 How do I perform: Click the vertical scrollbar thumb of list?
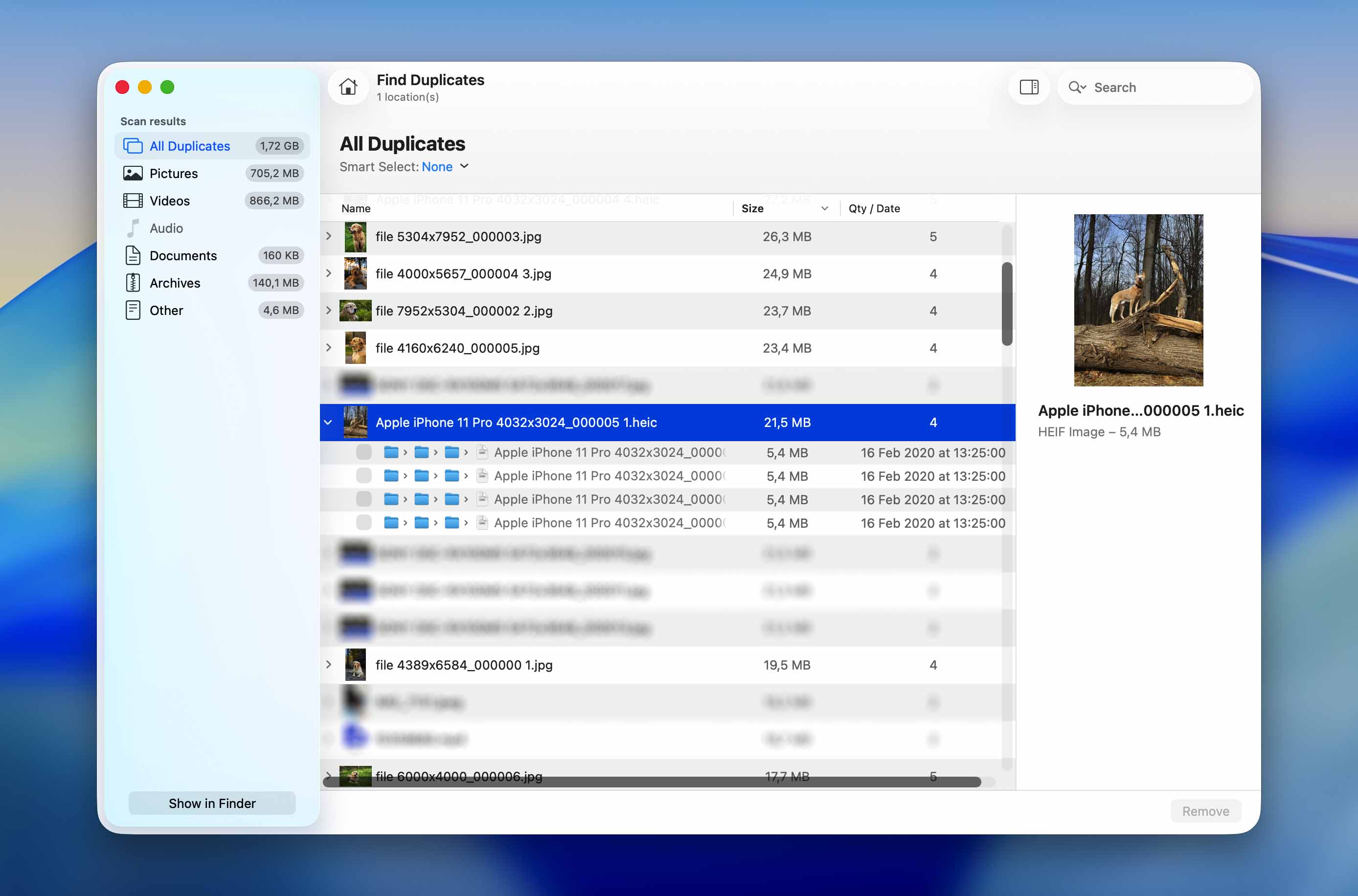(1007, 304)
